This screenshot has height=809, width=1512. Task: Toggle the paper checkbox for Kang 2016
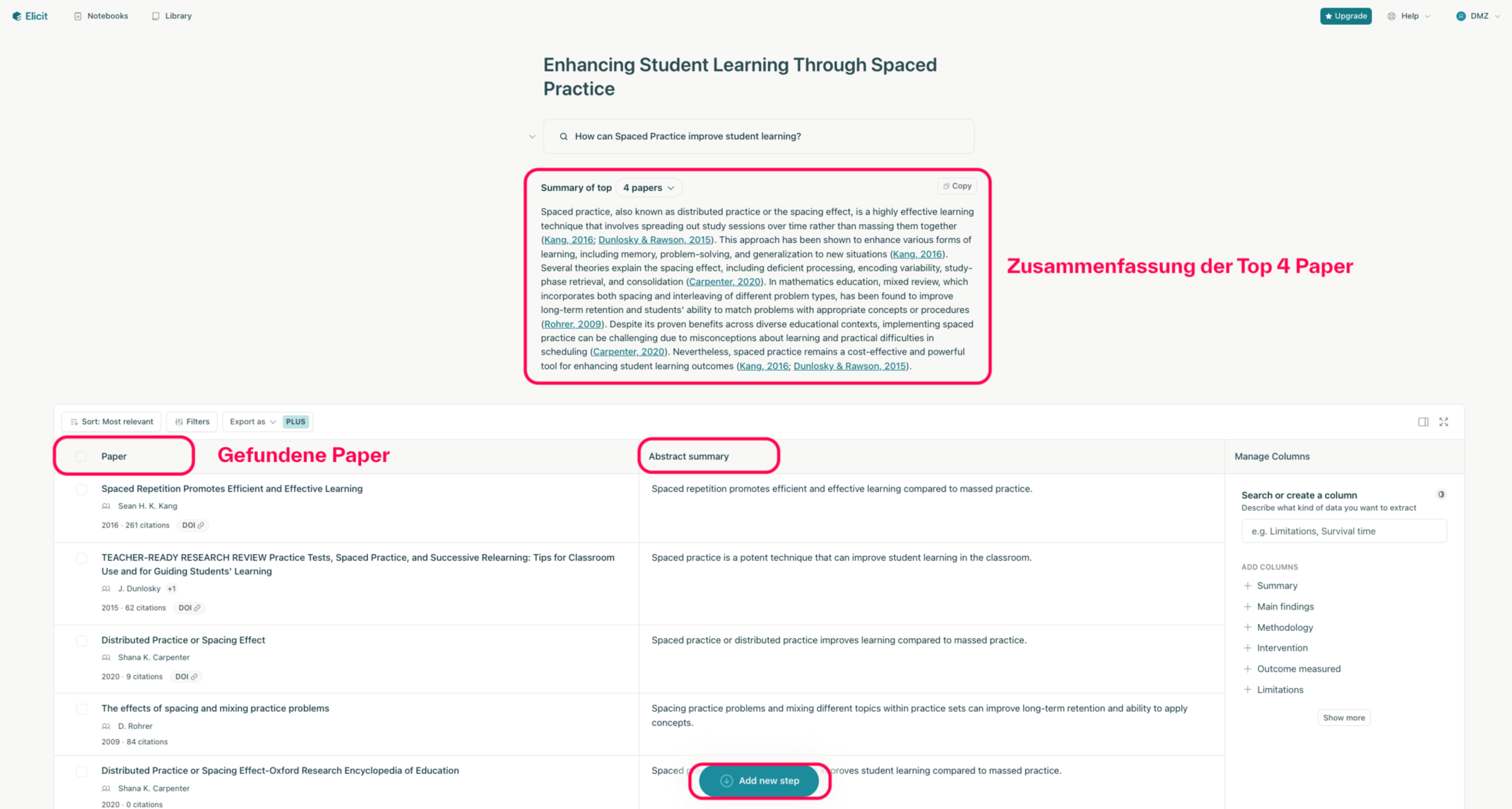(x=80, y=490)
